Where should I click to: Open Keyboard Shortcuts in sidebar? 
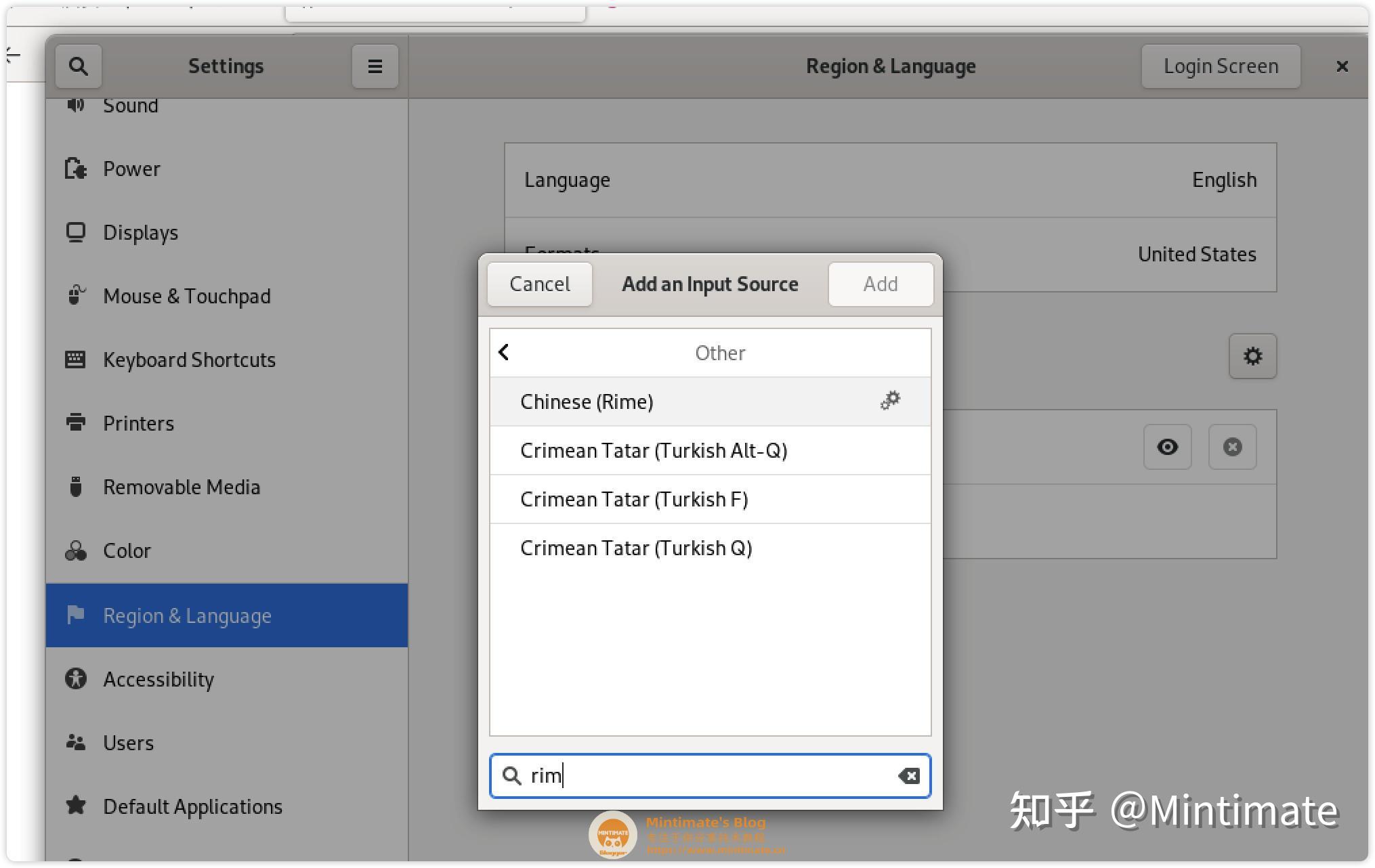189,360
